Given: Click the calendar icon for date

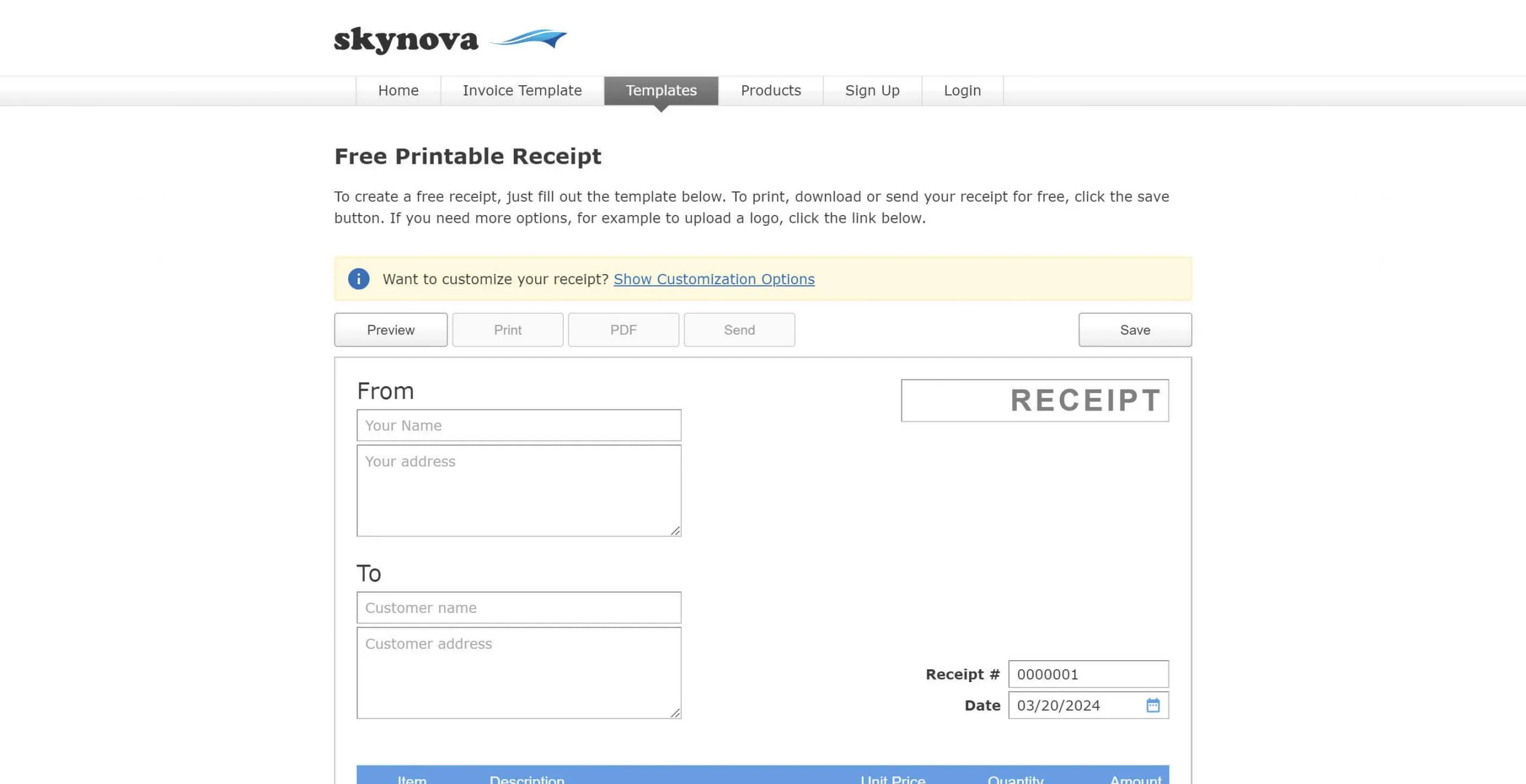Looking at the screenshot, I should (x=1153, y=705).
